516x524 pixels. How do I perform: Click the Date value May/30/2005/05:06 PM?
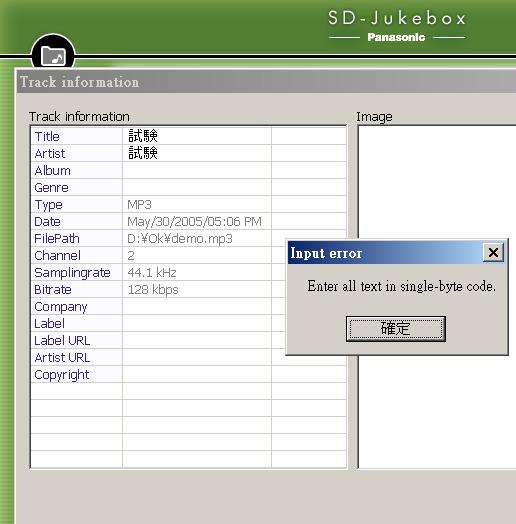tap(197, 222)
